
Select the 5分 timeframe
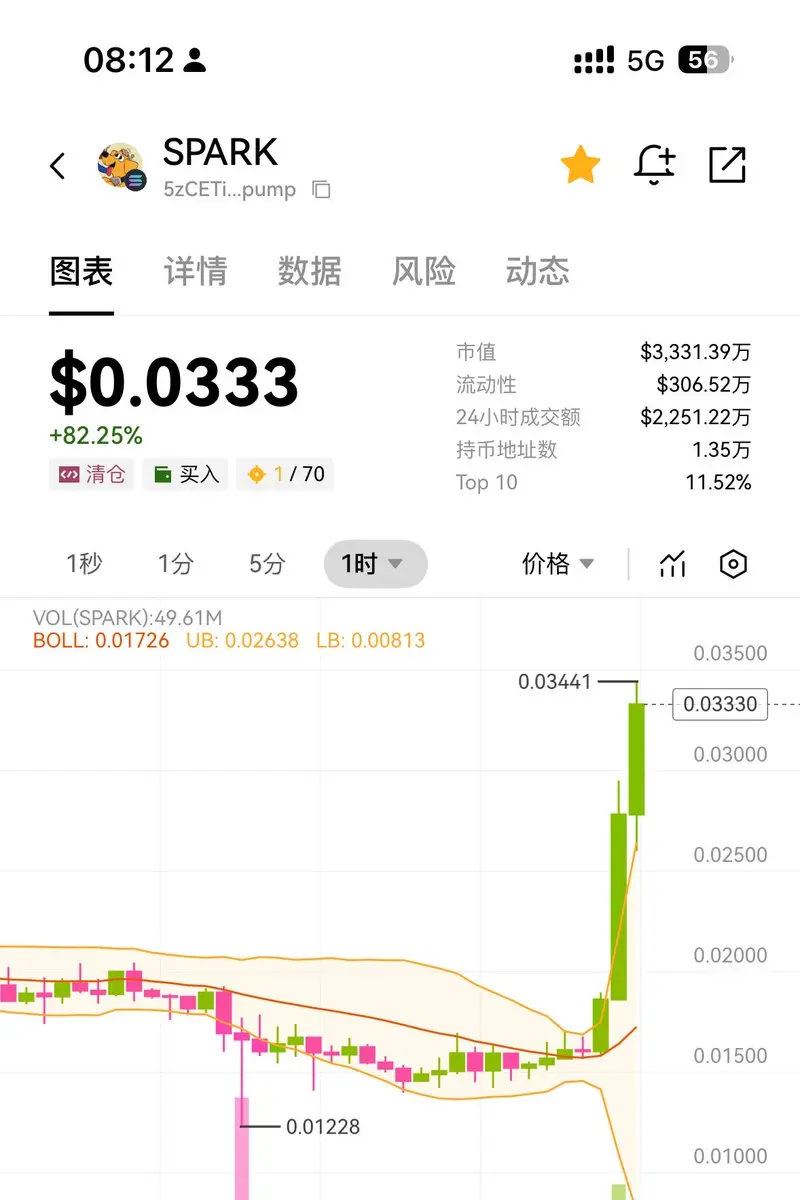[267, 564]
